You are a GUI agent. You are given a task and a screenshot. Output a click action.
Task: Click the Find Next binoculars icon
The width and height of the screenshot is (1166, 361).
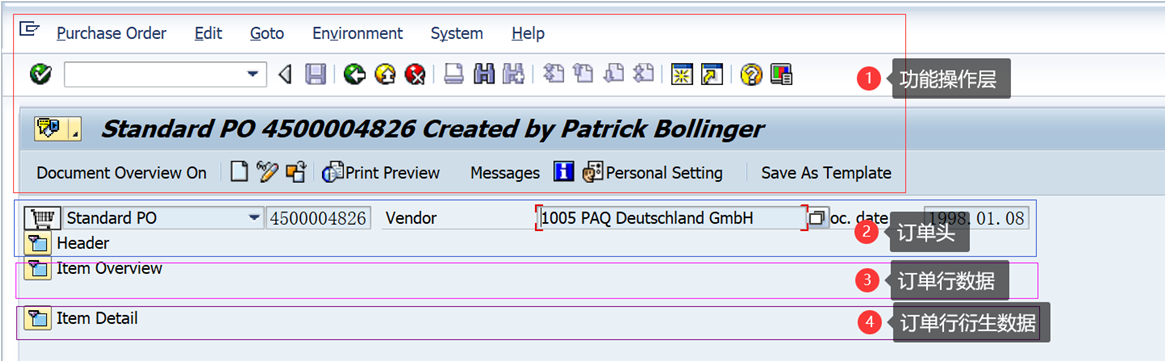(x=513, y=74)
